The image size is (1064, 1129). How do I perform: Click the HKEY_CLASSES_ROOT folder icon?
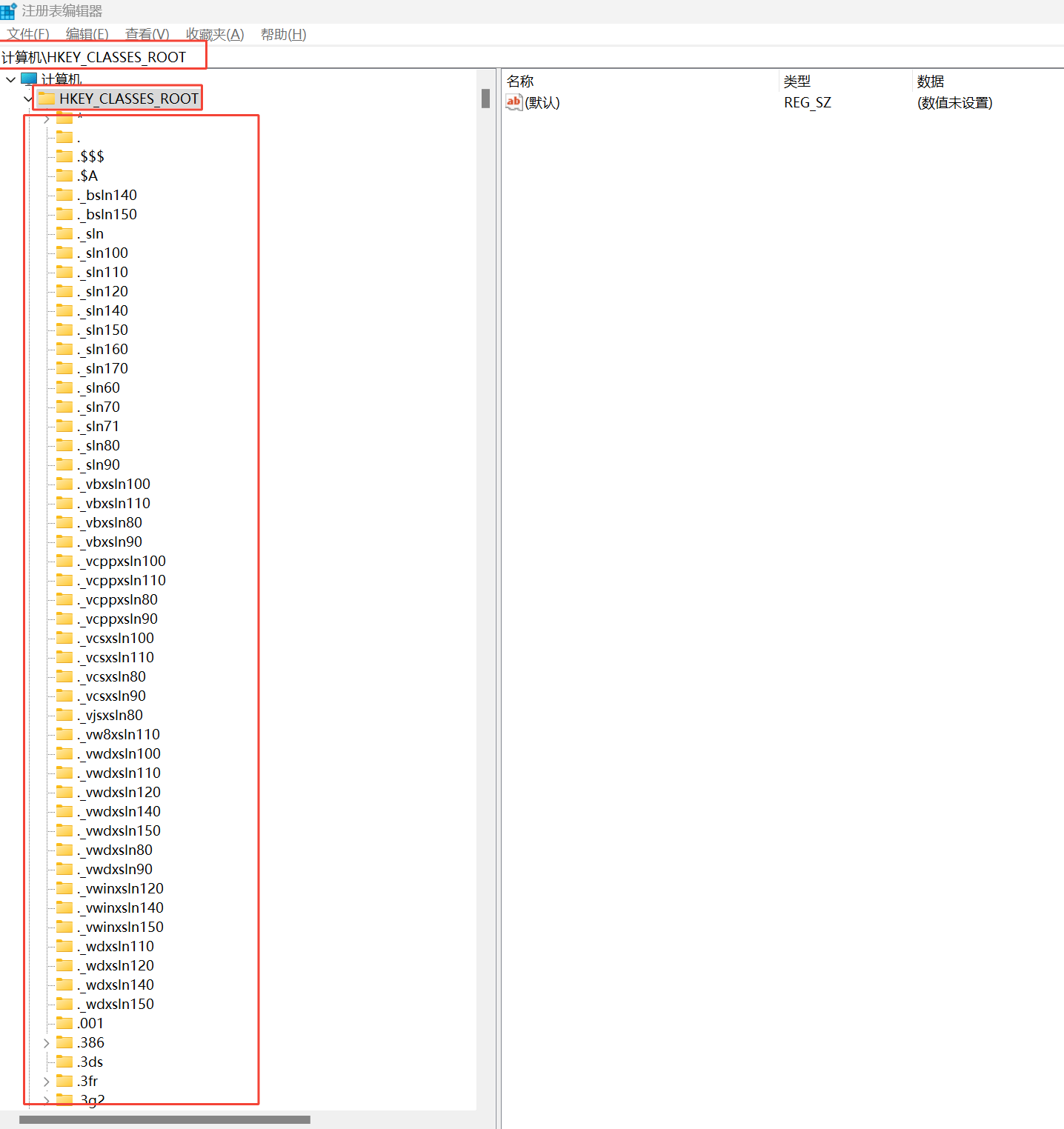tap(47, 99)
